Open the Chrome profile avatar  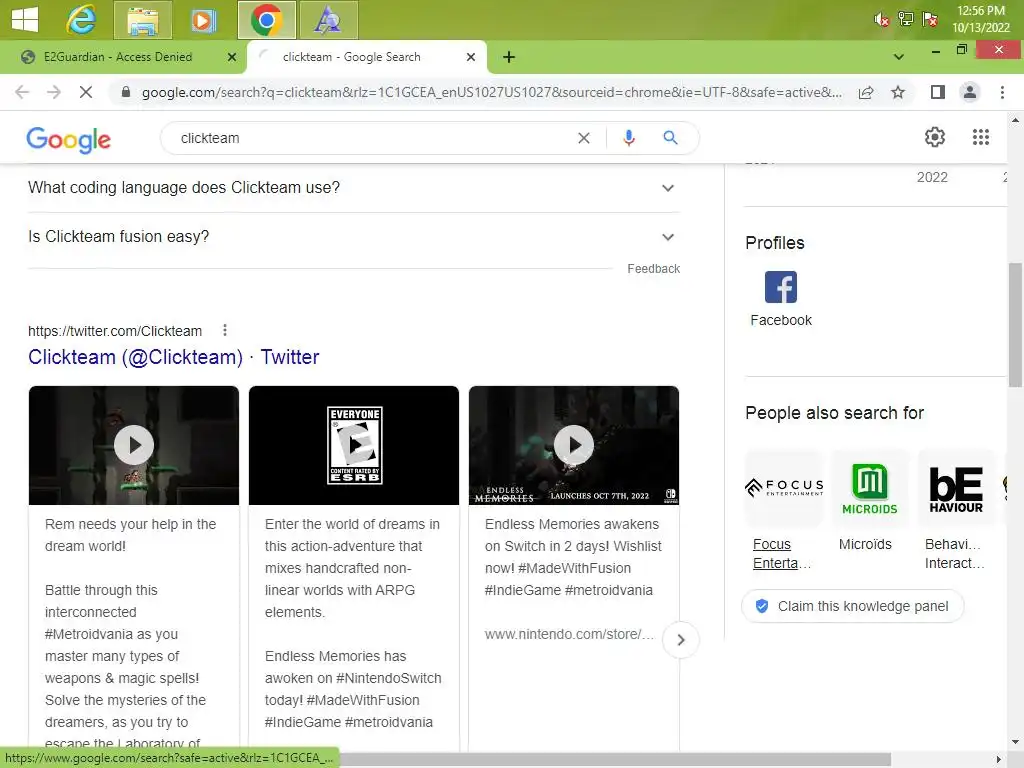(x=970, y=92)
